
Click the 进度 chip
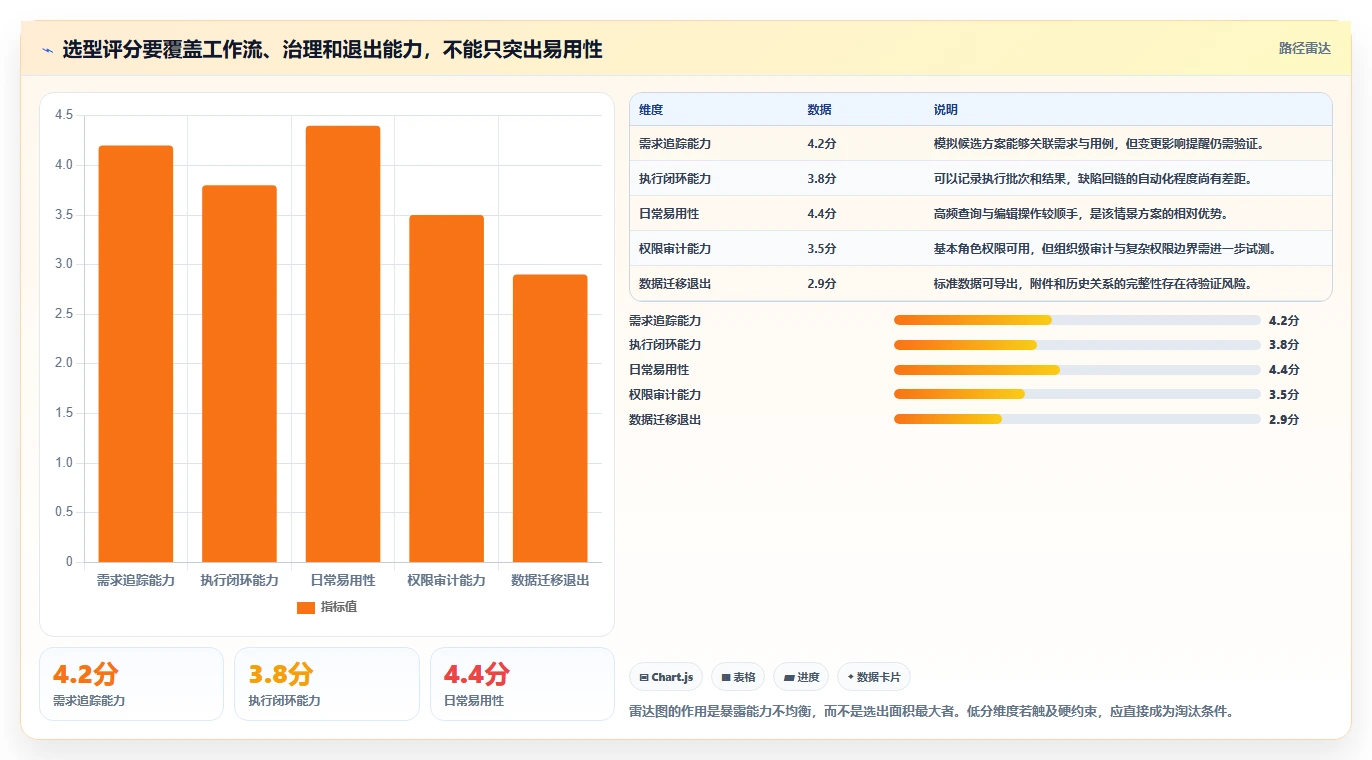point(801,677)
